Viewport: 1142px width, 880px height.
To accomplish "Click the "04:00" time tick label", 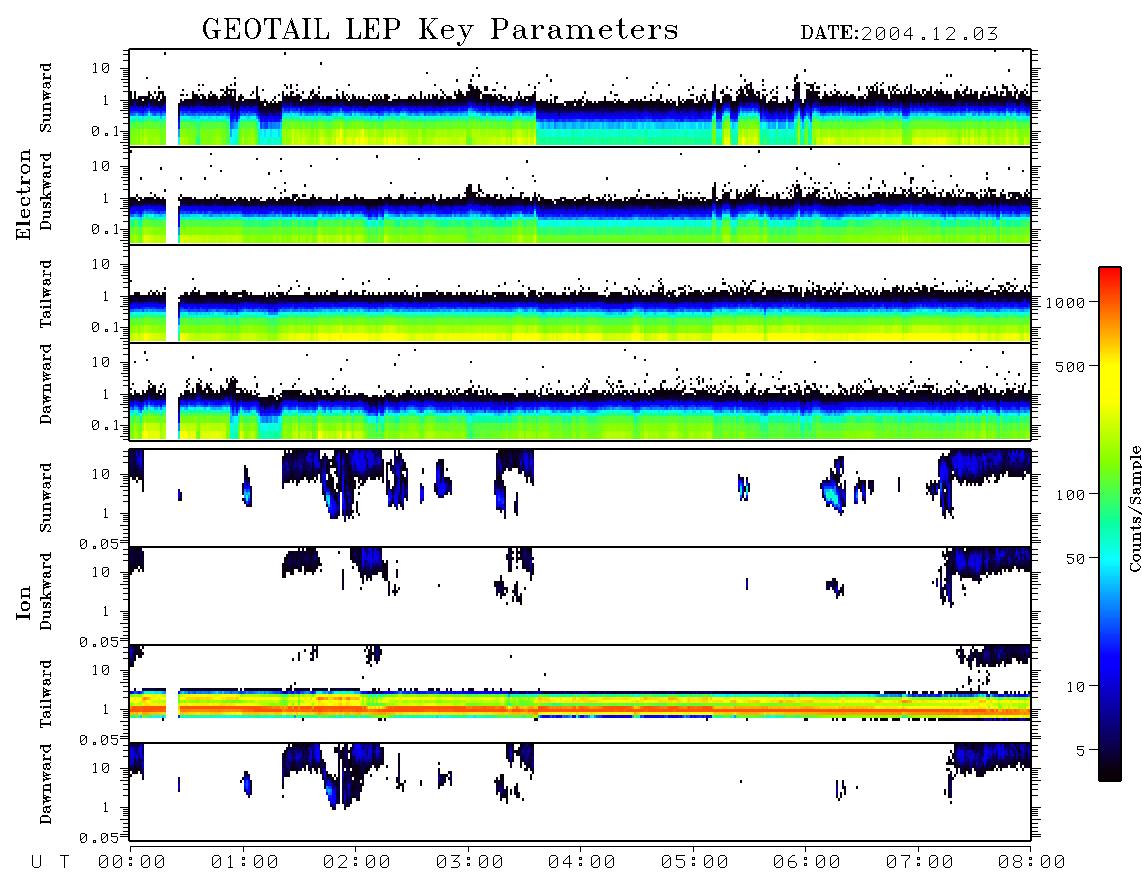I will [582, 863].
